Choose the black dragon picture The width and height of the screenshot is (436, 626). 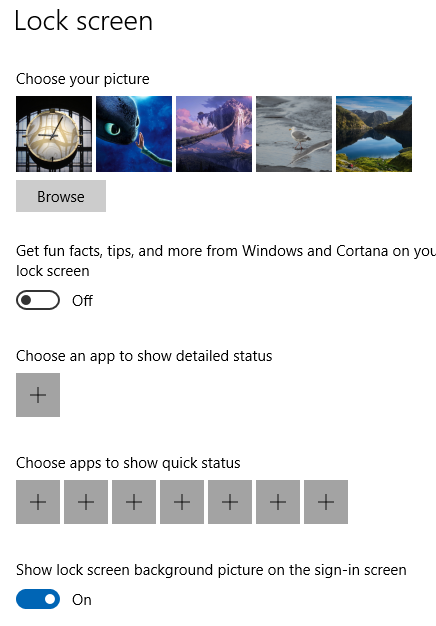134,134
